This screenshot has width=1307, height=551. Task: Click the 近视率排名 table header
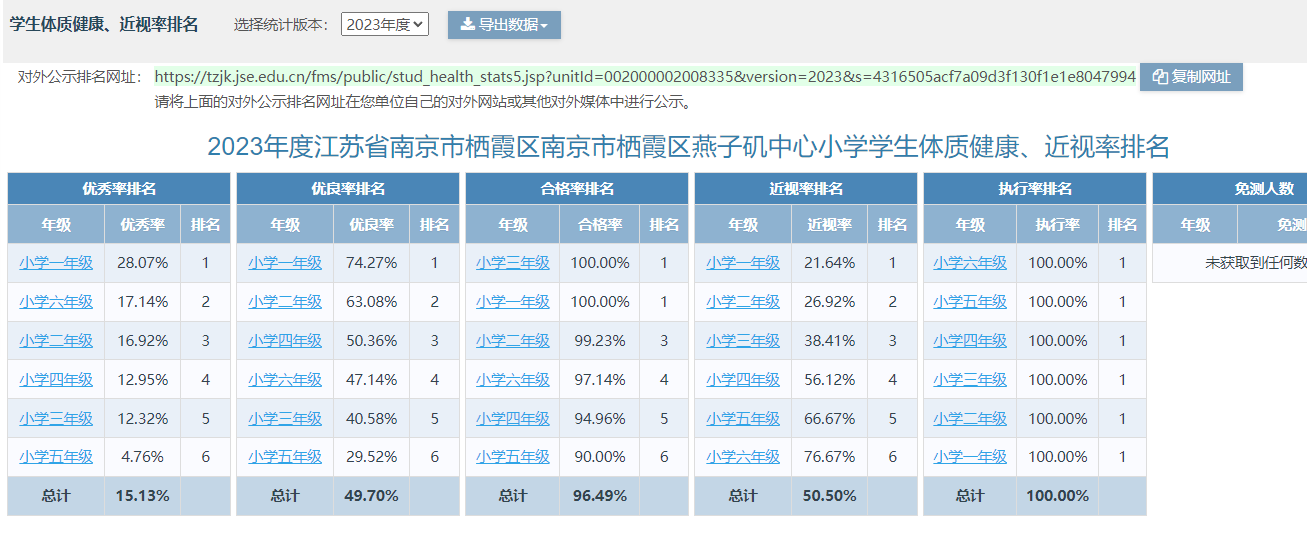point(806,189)
